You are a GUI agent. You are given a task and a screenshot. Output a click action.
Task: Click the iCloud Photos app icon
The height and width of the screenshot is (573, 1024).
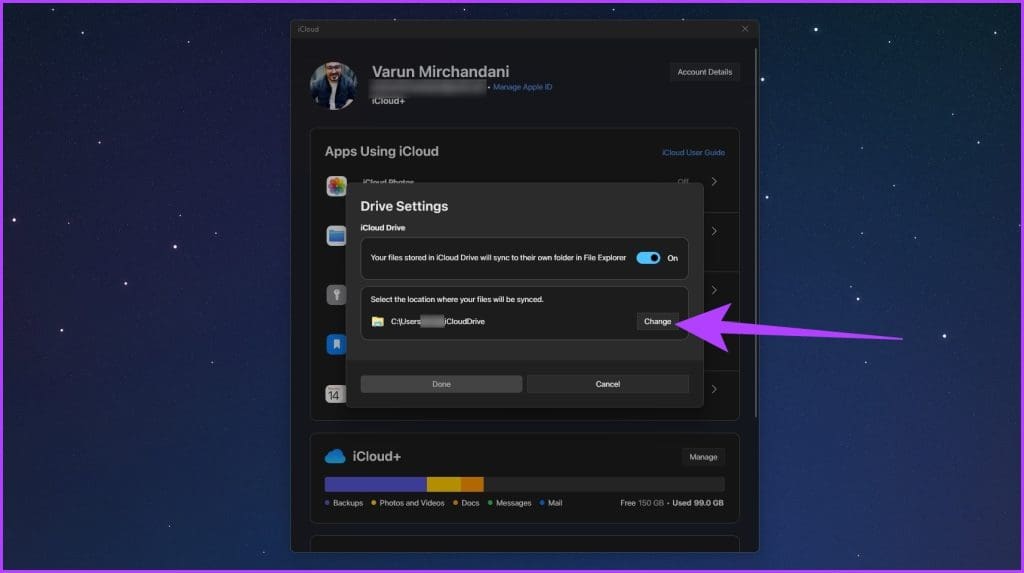pos(336,186)
